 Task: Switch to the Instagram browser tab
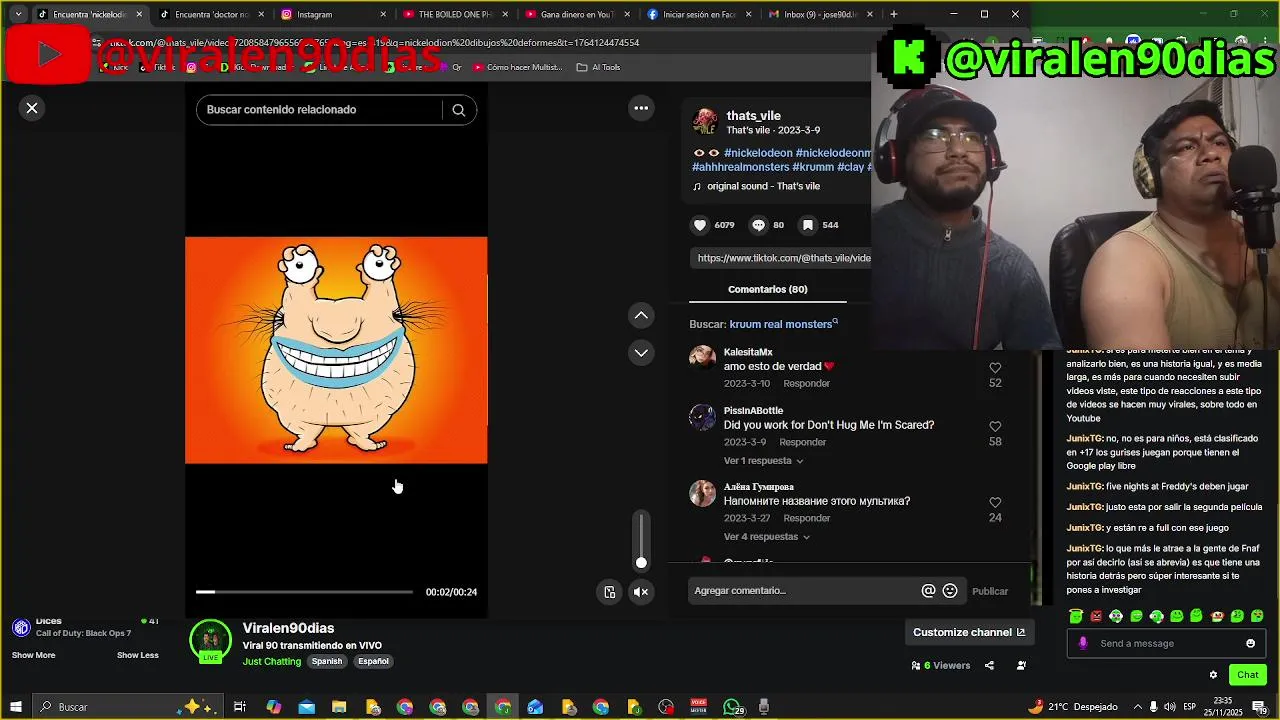click(334, 15)
